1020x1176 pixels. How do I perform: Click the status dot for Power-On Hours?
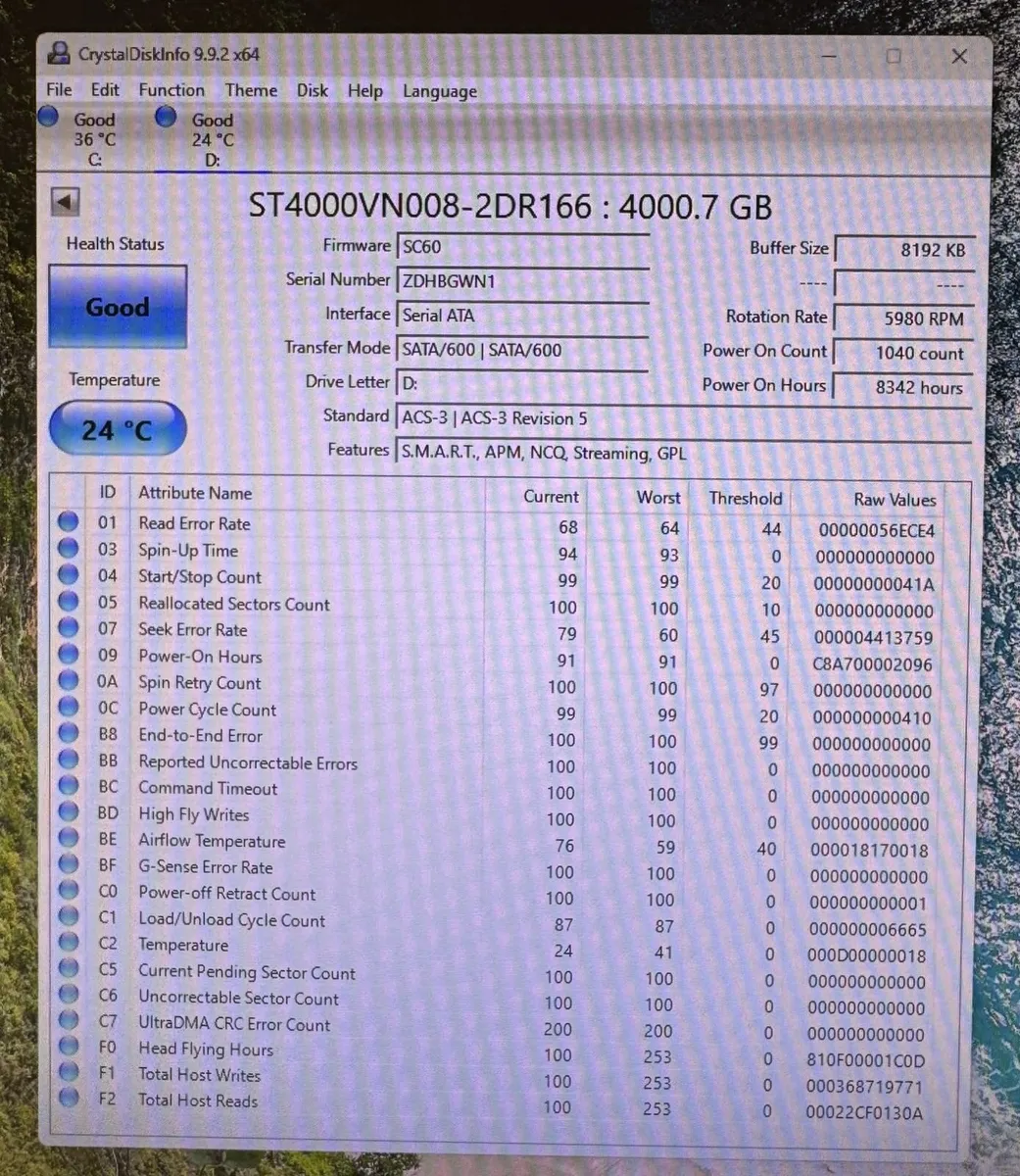coord(68,654)
